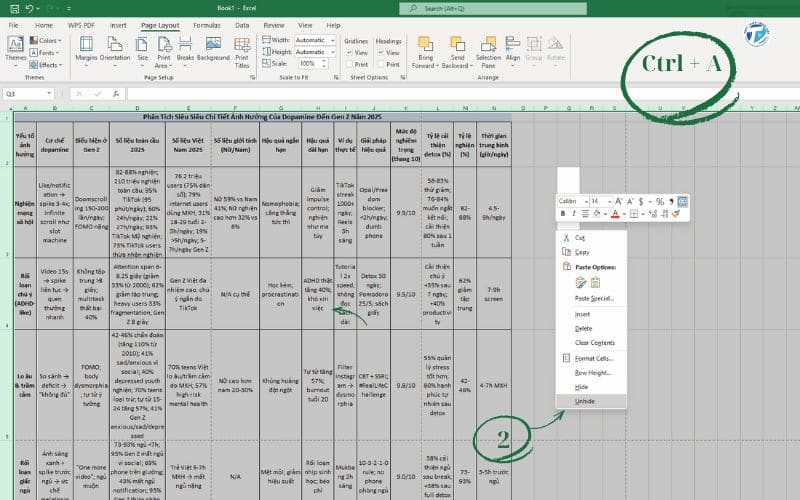Open Paste Special from context menu
800x500 pixels.
[591, 298]
